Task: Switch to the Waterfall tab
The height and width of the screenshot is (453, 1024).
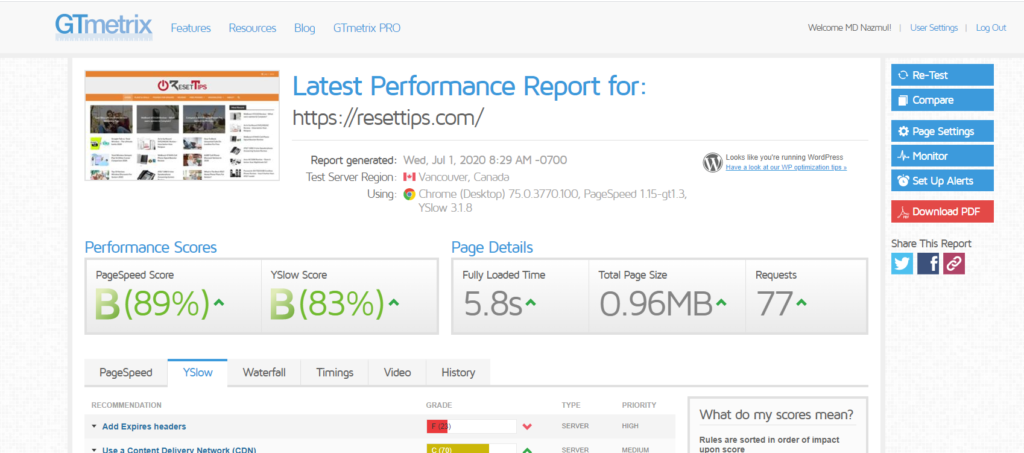Action: (264, 373)
